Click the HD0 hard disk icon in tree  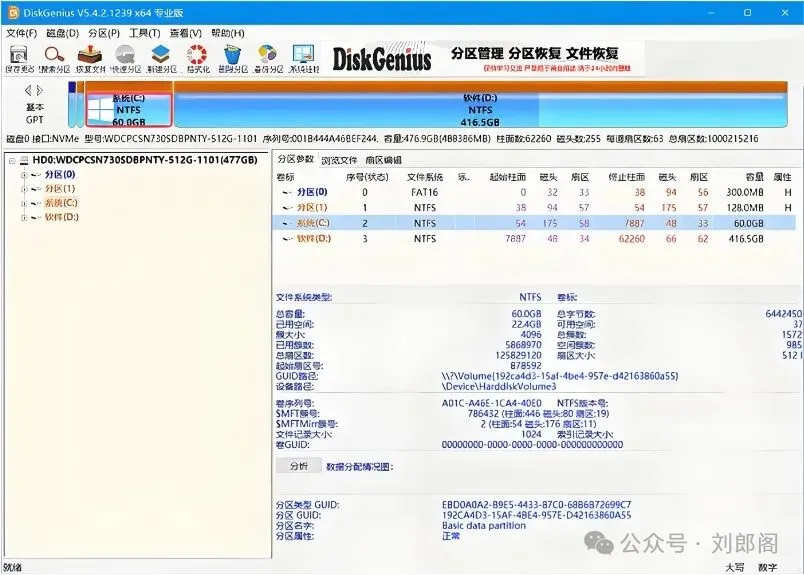24,161
